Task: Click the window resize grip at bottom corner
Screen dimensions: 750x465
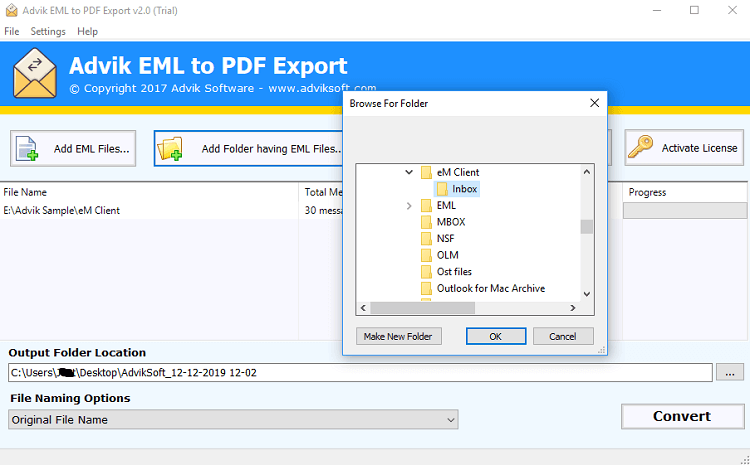Action: (745, 460)
